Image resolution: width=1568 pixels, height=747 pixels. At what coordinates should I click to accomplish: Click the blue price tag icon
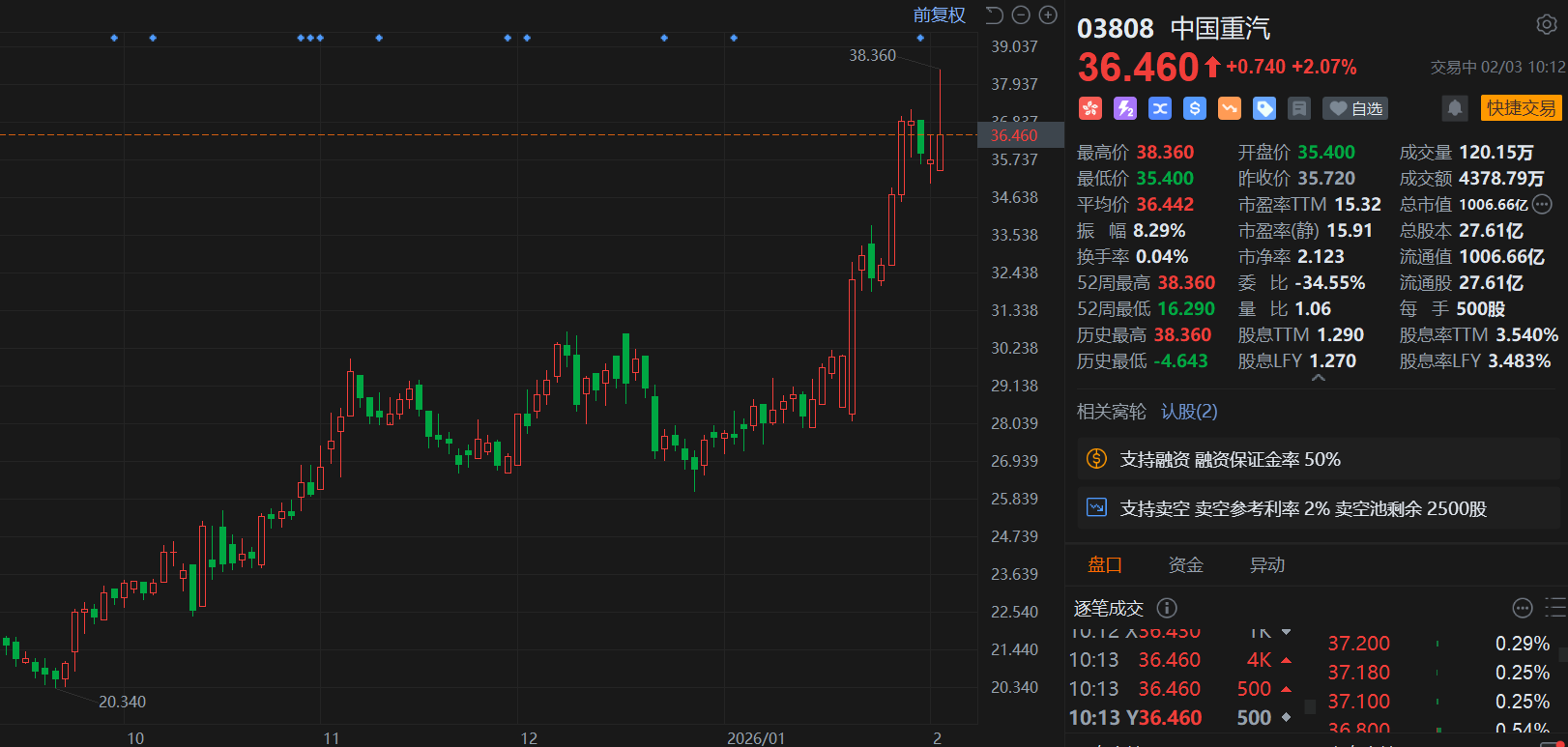1264,108
